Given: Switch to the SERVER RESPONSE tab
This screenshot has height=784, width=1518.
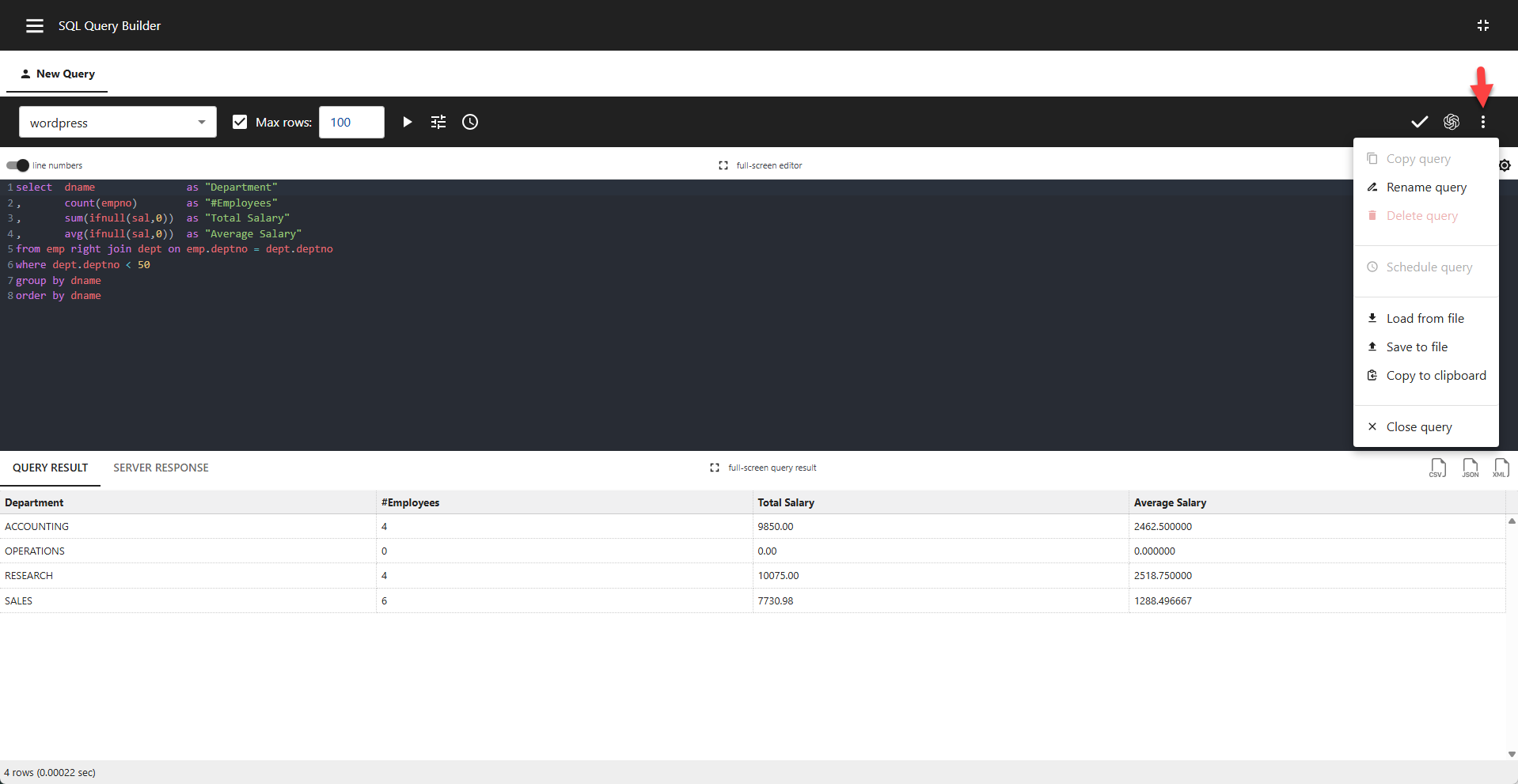Looking at the screenshot, I should [x=160, y=468].
